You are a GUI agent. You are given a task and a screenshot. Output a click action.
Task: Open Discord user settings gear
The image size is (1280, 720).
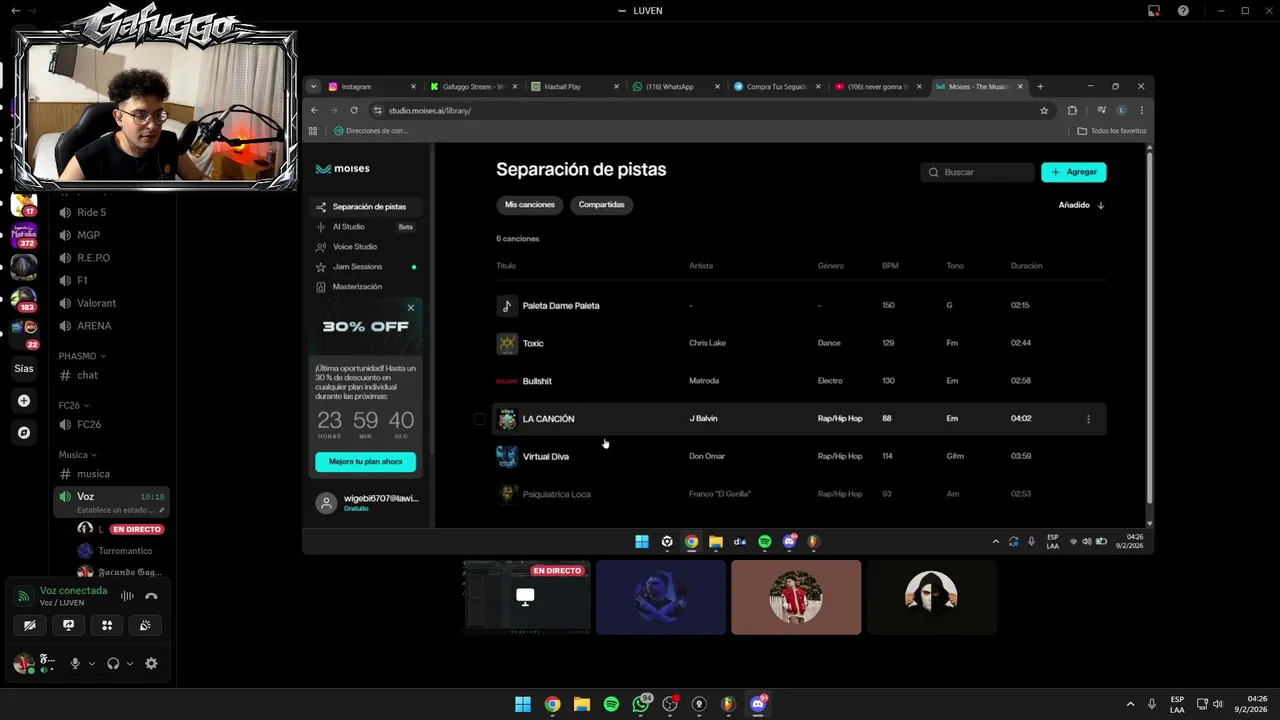click(x=151, y=663)
